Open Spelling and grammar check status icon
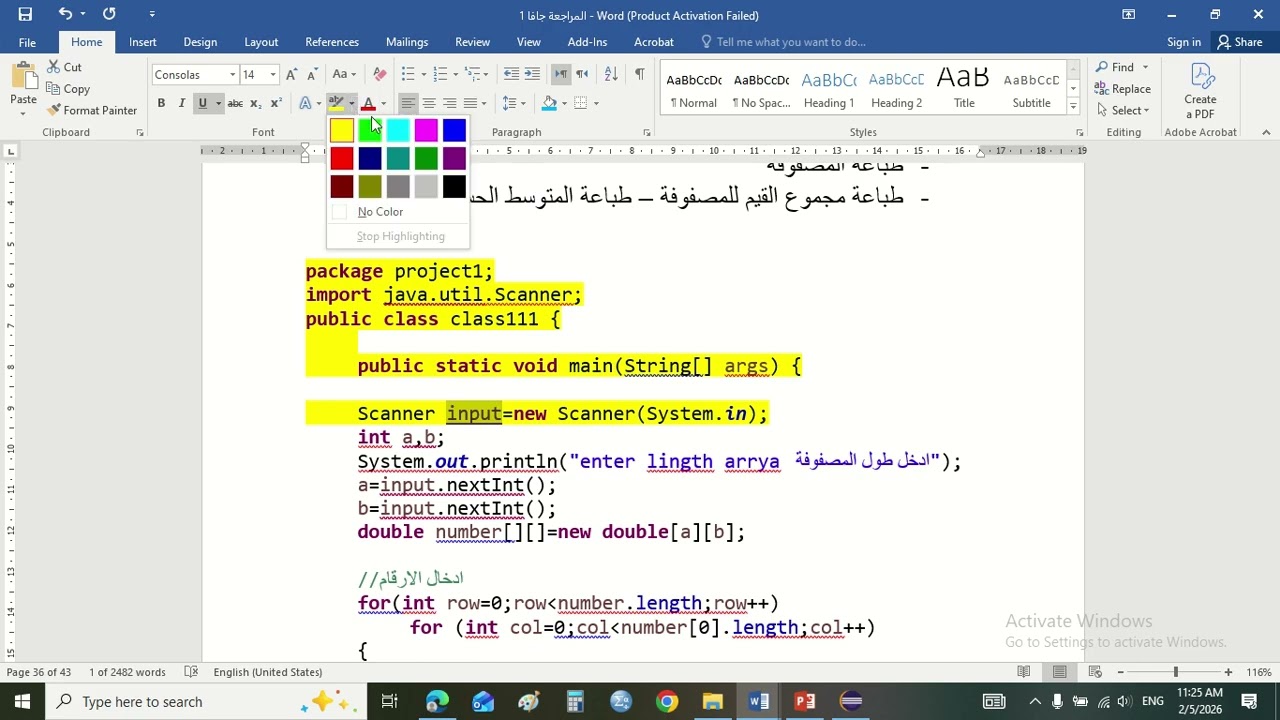Viewport: 1280px width, 720px height. 191,672
